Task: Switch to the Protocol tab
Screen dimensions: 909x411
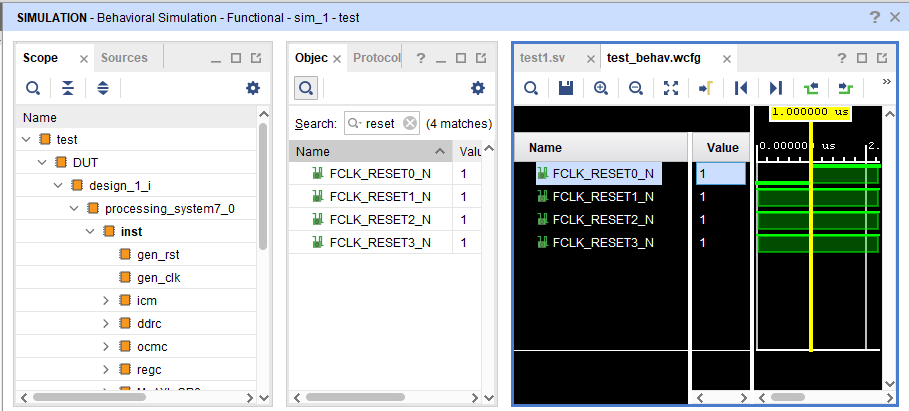Action: 377,58
